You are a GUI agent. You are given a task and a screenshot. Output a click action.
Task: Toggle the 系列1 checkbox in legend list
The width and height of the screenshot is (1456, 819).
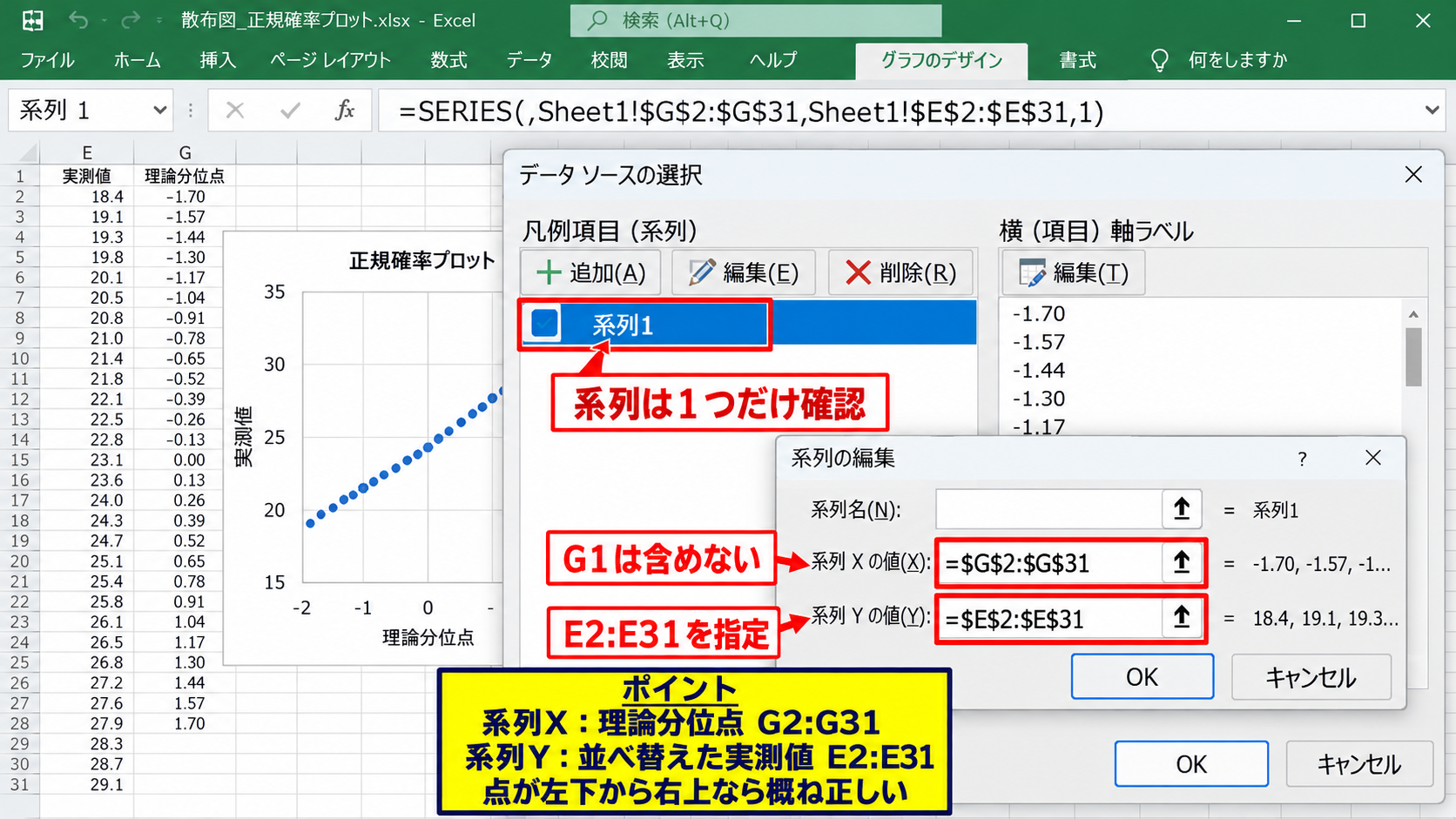(545, 324)
